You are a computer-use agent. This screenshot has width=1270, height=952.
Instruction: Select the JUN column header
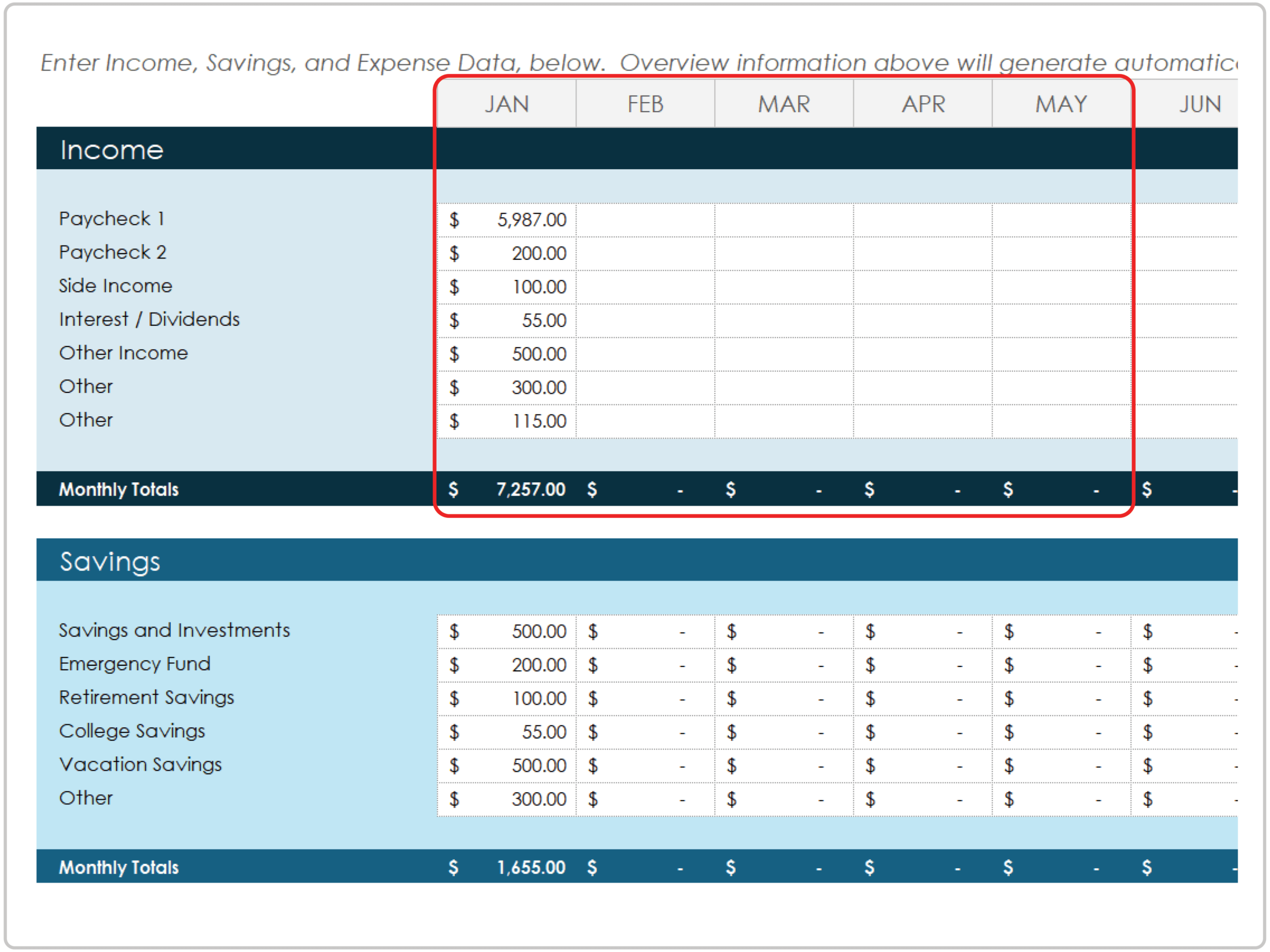point(1201,104)
